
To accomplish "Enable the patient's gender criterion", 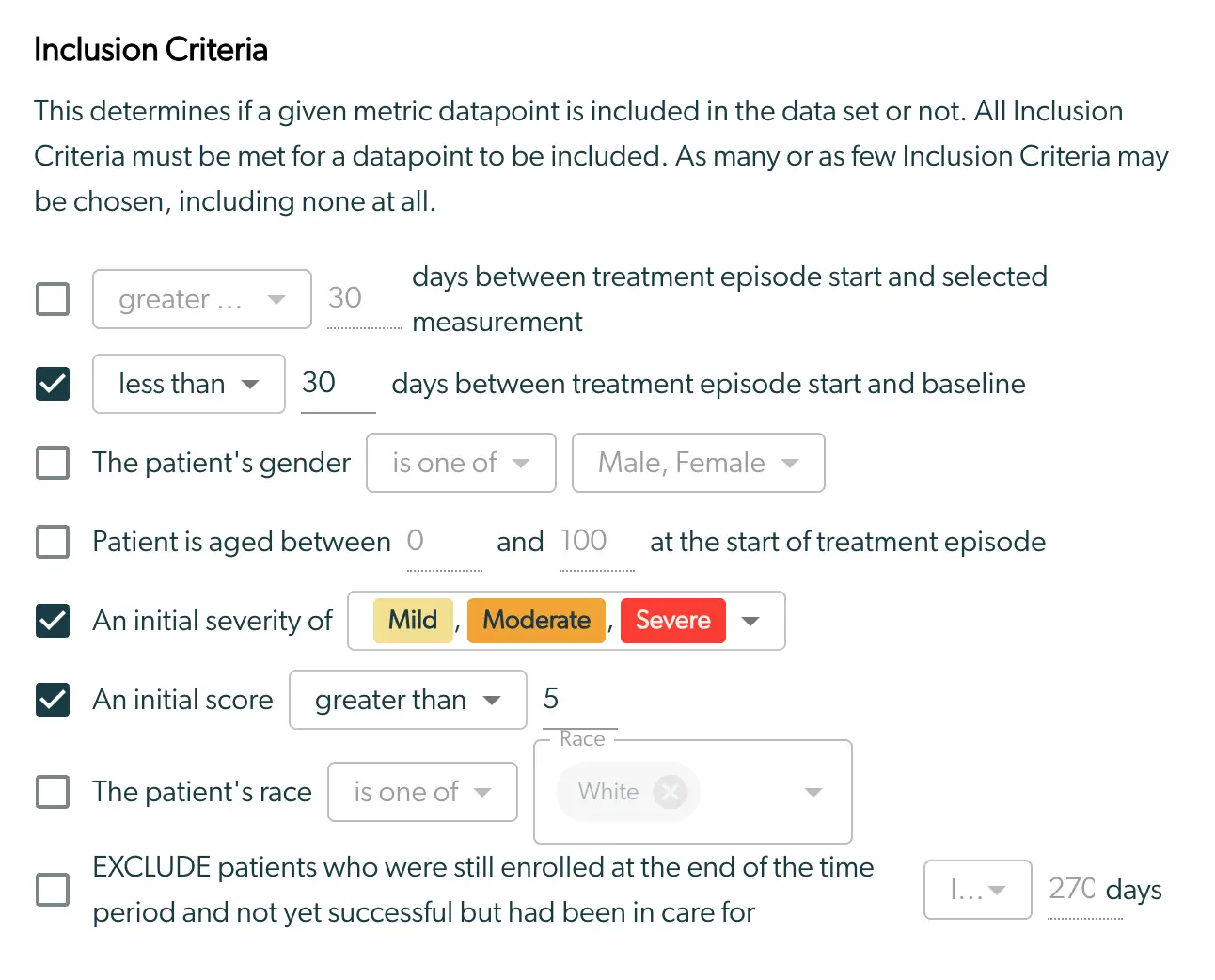I will pyautogui.click(x=52, y=463).
